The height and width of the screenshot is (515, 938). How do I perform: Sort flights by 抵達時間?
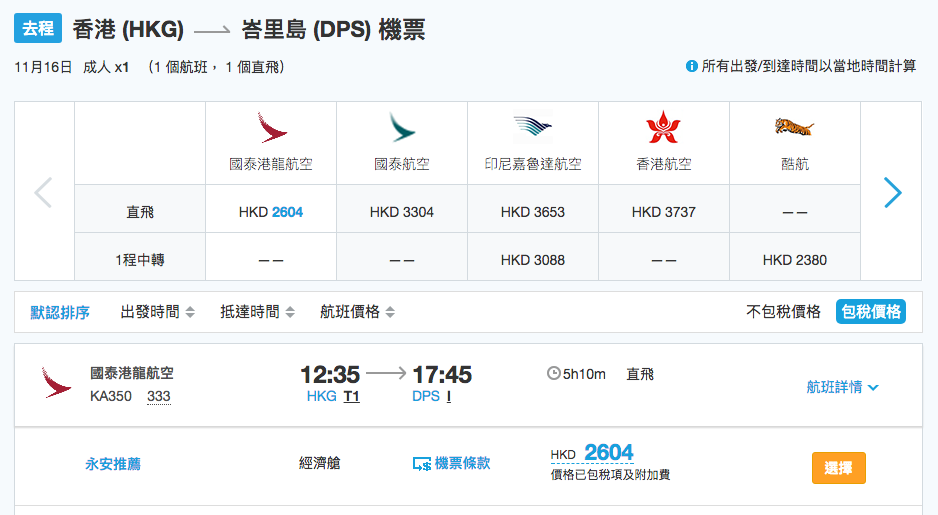[257, 312]
